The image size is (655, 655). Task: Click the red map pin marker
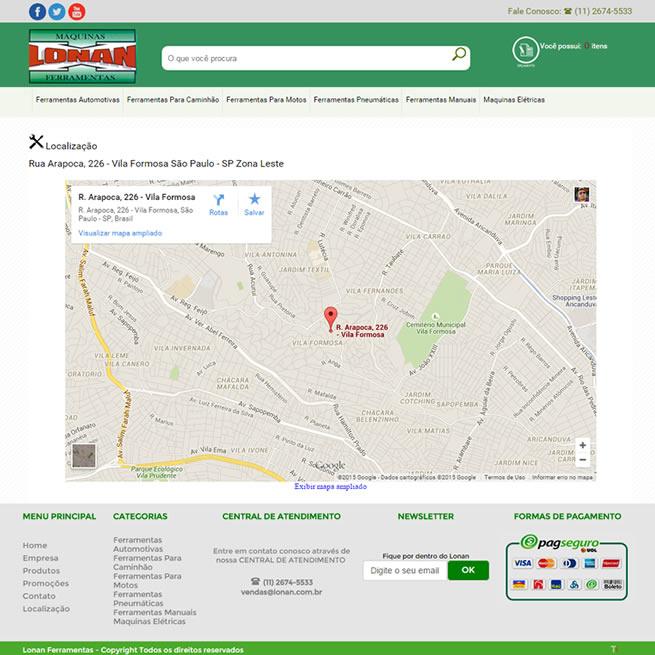(x=330, y=319)
